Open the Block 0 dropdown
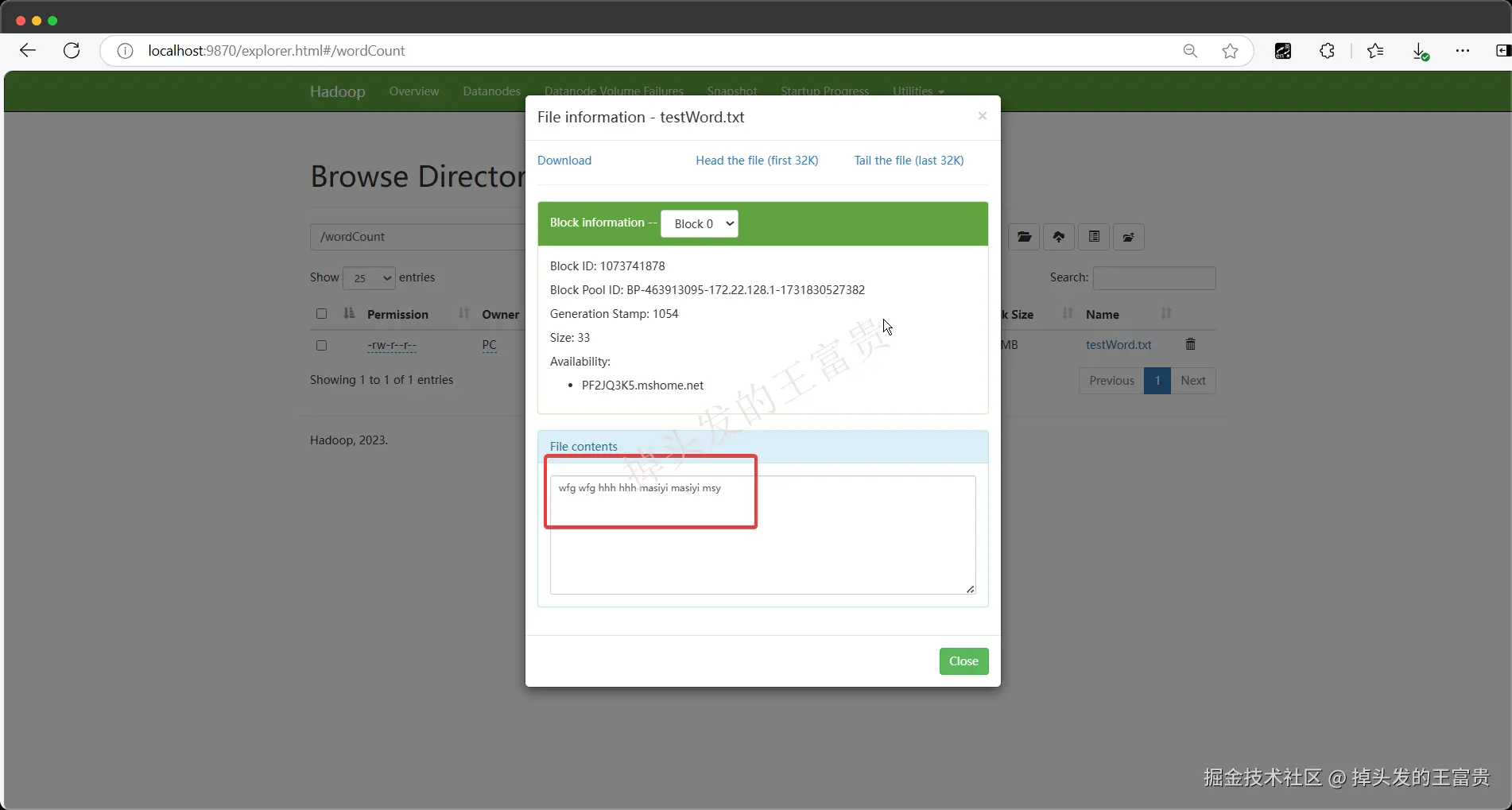The image size is (1512, 810). (700, 223)
